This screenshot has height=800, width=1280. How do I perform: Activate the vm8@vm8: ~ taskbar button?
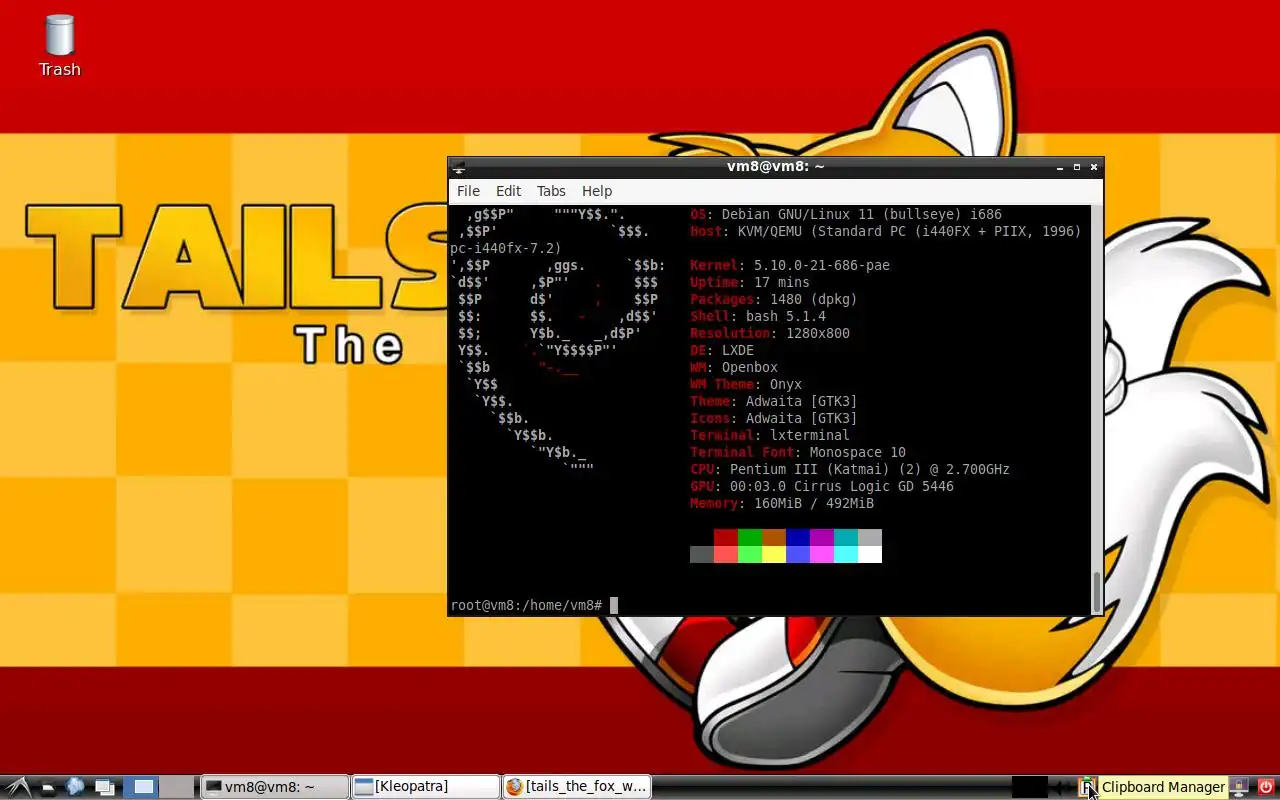pyautogui.click(x=274, y=787)
